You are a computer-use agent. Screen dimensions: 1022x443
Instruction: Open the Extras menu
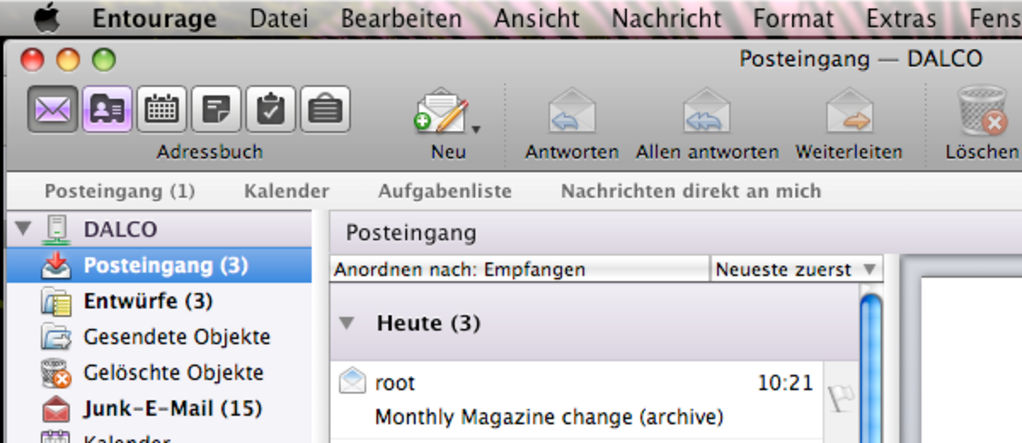[x=901, y=18]
